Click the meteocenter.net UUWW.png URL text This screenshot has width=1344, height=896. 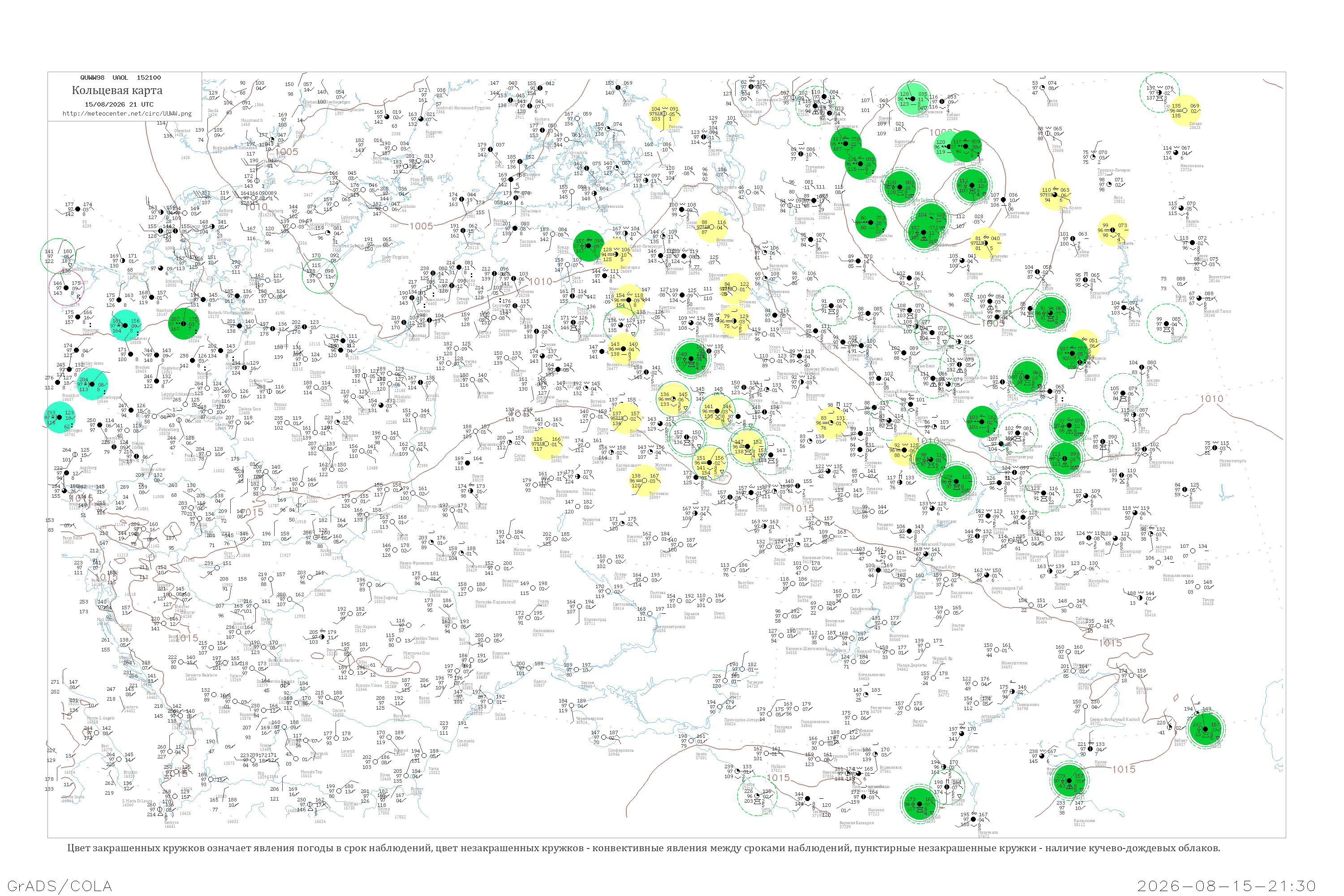tap(127, 114)
